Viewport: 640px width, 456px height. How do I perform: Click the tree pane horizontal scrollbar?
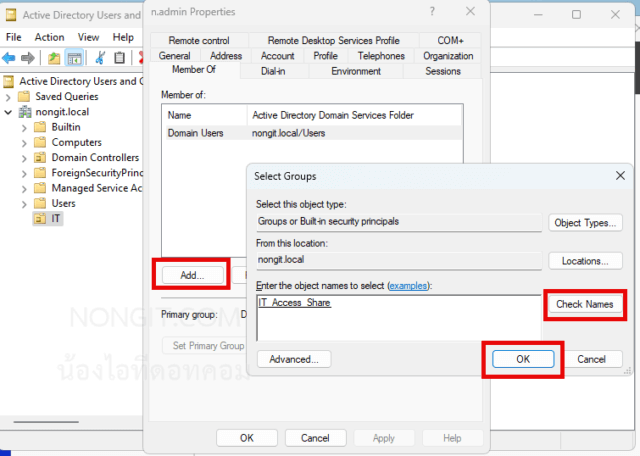46,422
